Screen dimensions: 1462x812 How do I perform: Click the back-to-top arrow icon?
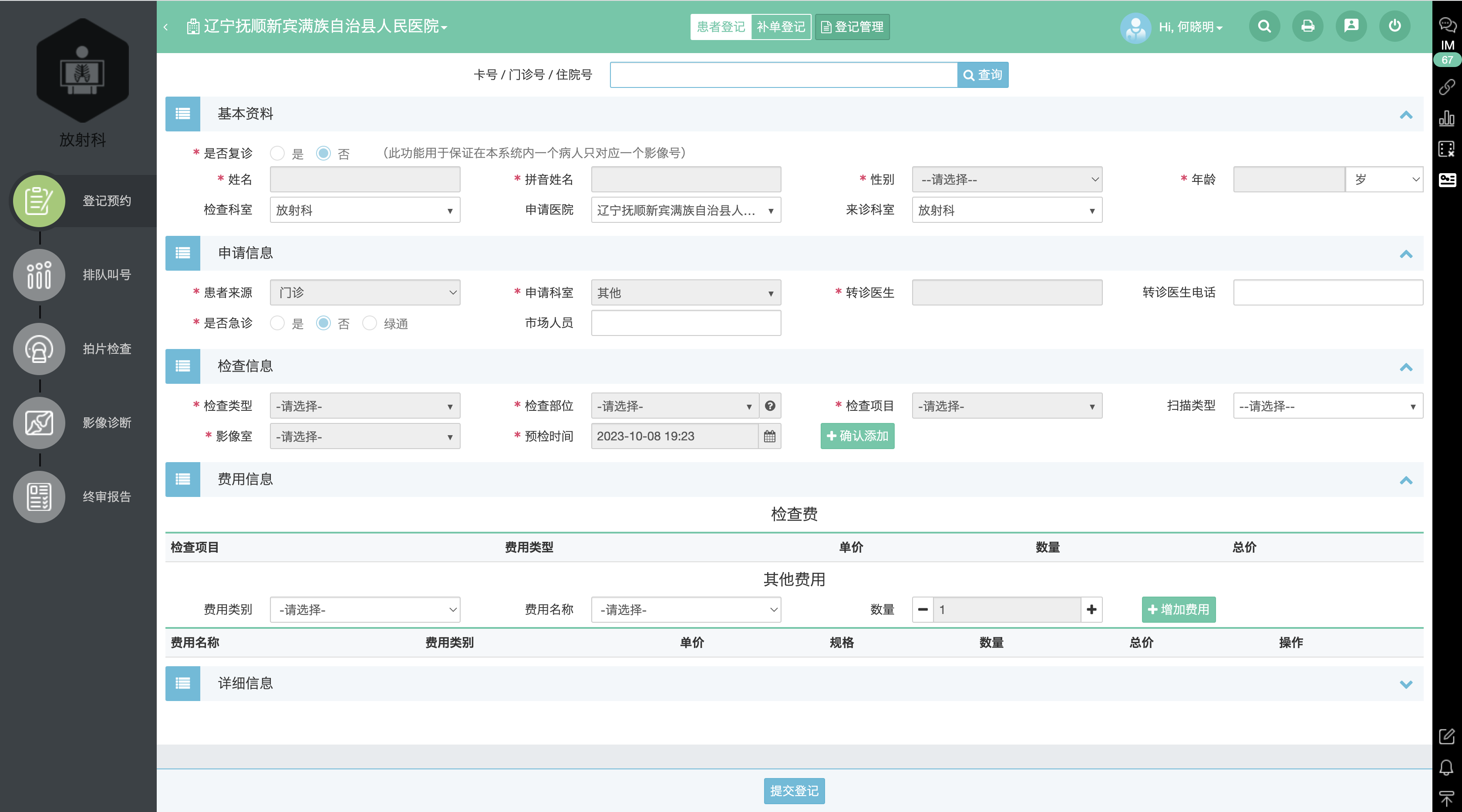(x=1447, y=799)
